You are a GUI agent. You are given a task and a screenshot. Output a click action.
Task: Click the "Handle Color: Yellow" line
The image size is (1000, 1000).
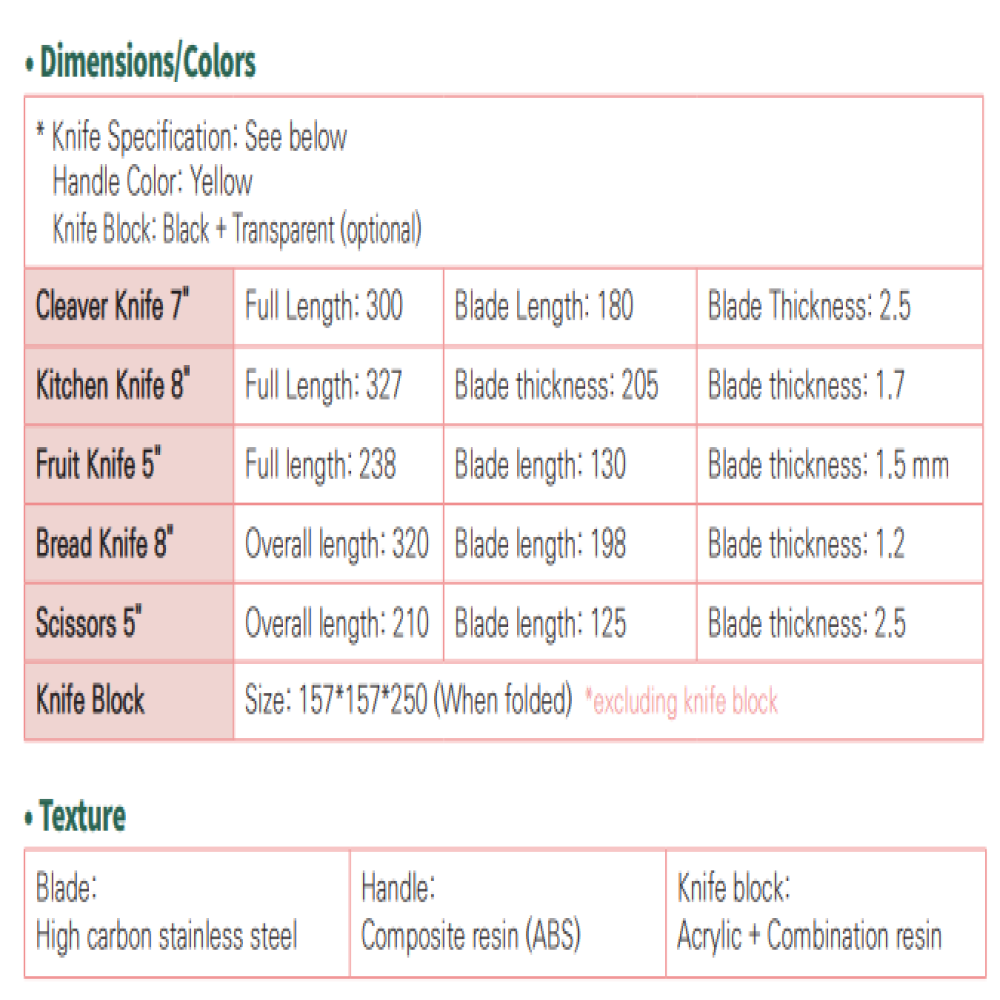(x=152, y=182)
